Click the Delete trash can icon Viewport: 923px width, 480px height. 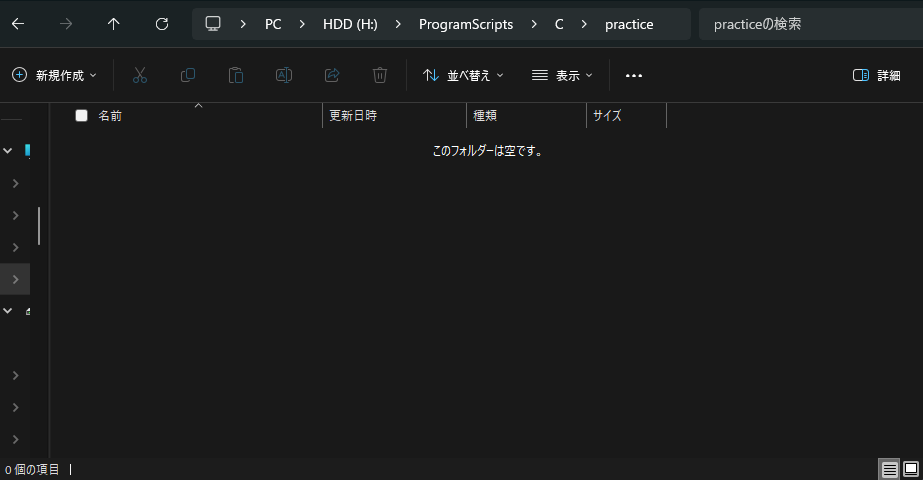(x=380, y=75)
